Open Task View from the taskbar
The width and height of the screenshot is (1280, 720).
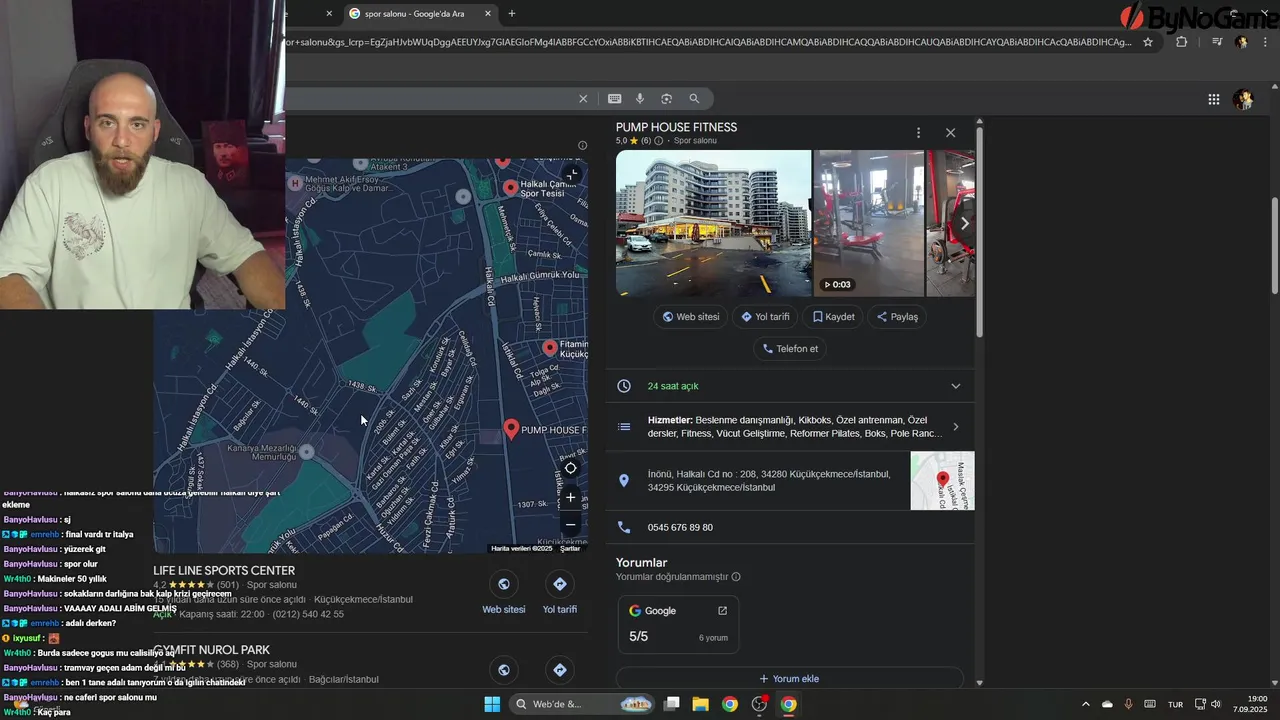tap(672, 704)
